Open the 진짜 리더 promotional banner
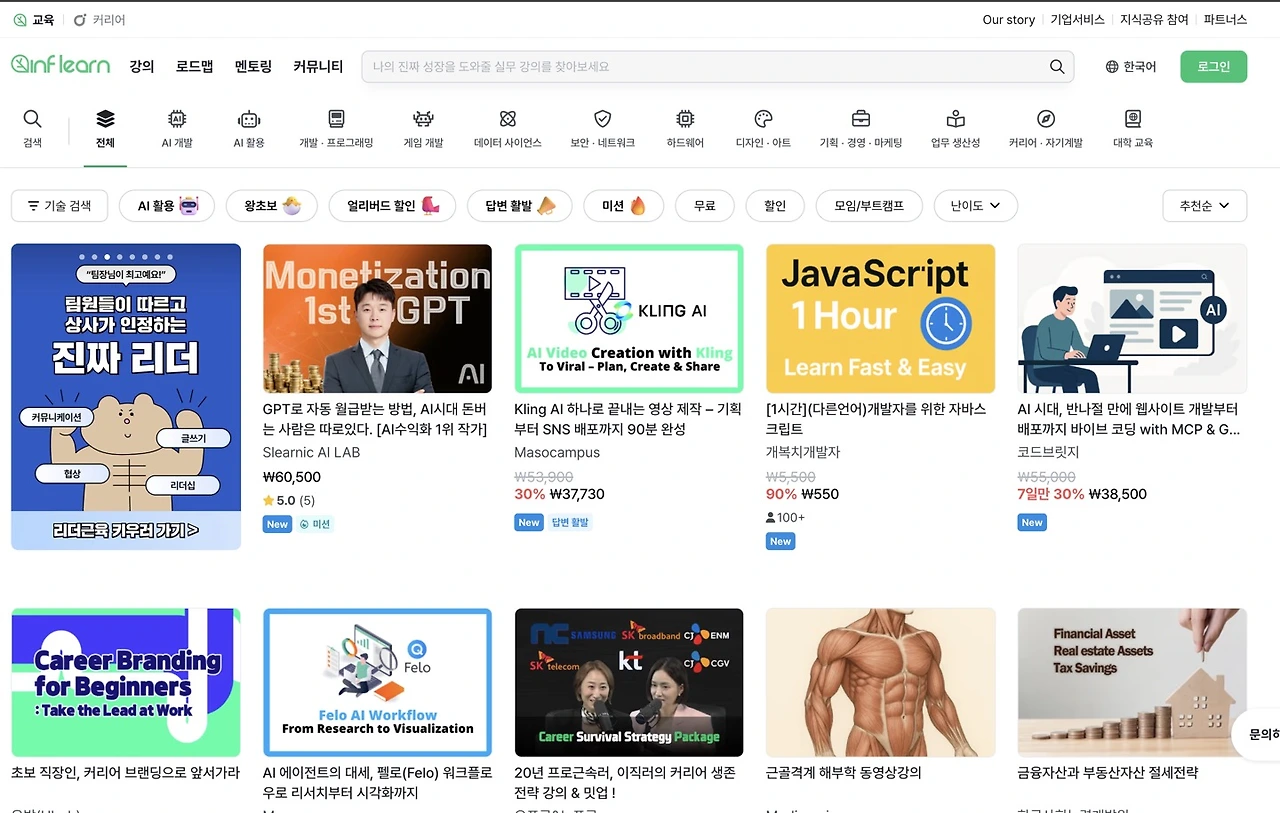This screenshot has width=1280, height=813. 126,397
